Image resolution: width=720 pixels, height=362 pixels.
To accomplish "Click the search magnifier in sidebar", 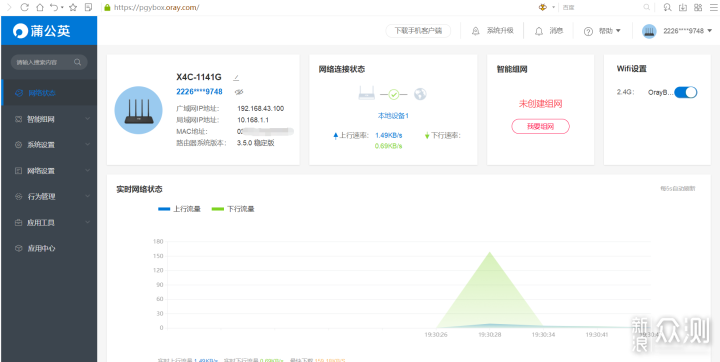I will click(x=77, y=62).
